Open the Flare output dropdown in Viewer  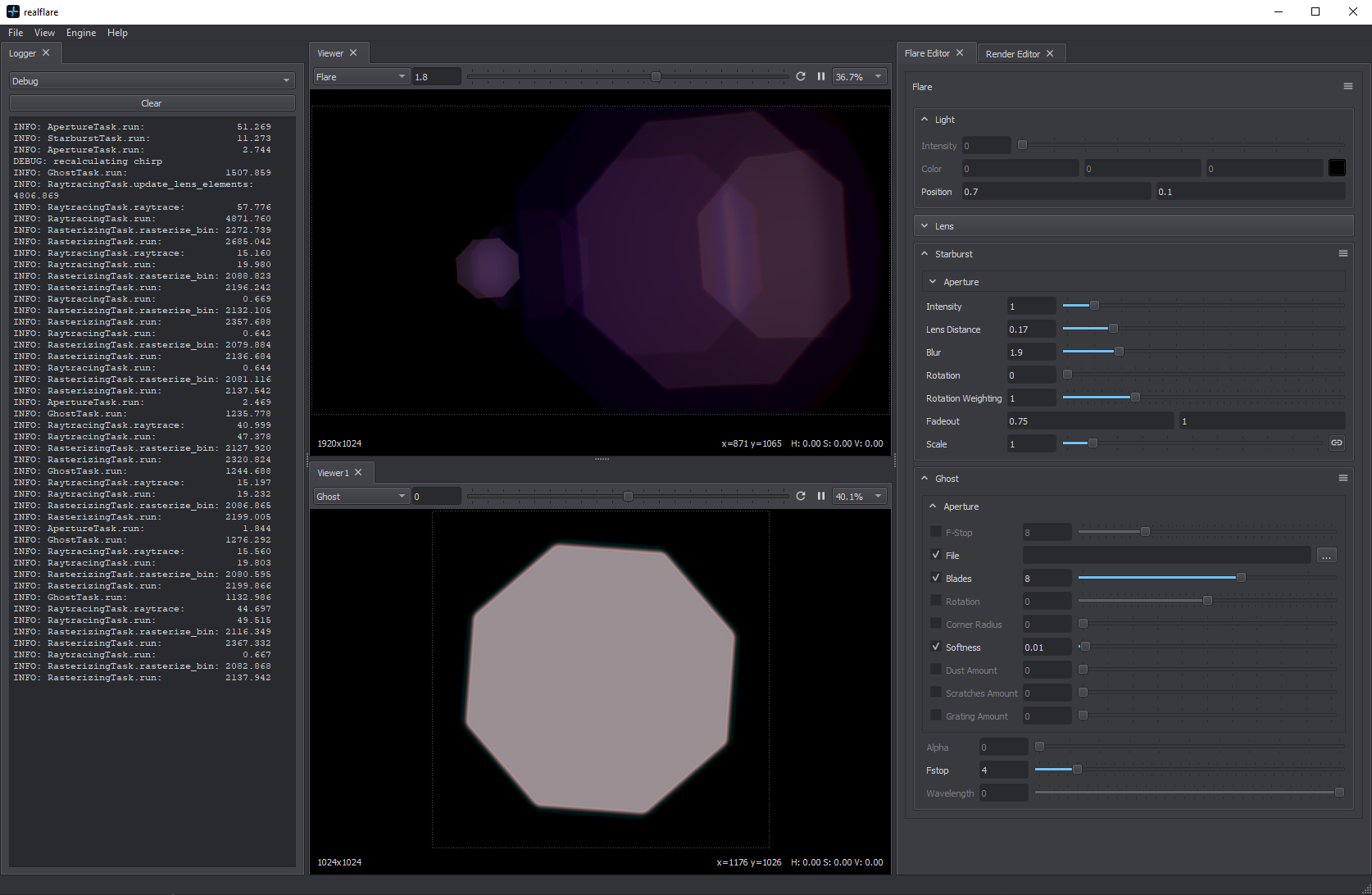361,76
